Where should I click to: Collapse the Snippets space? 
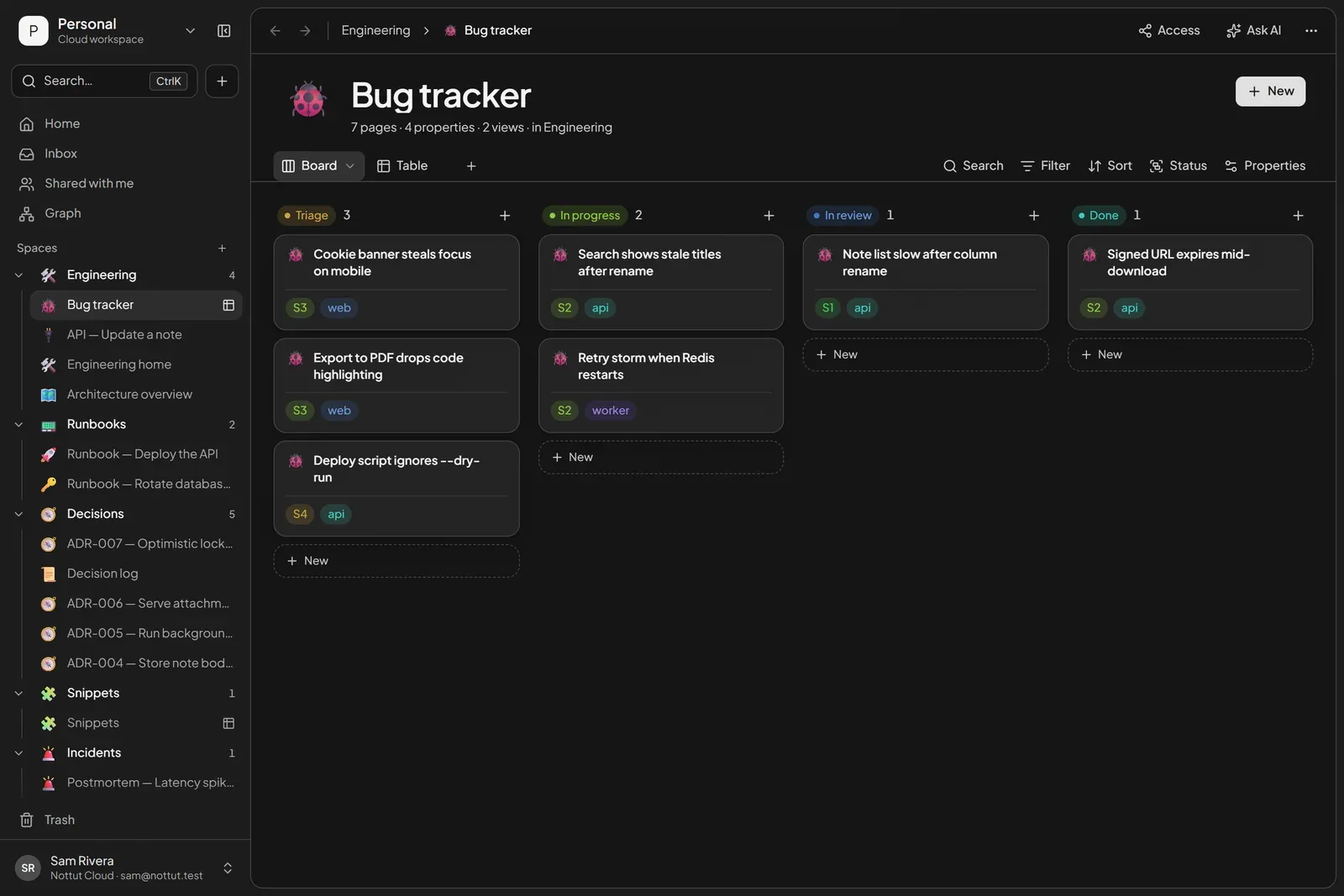click(18, 694)
